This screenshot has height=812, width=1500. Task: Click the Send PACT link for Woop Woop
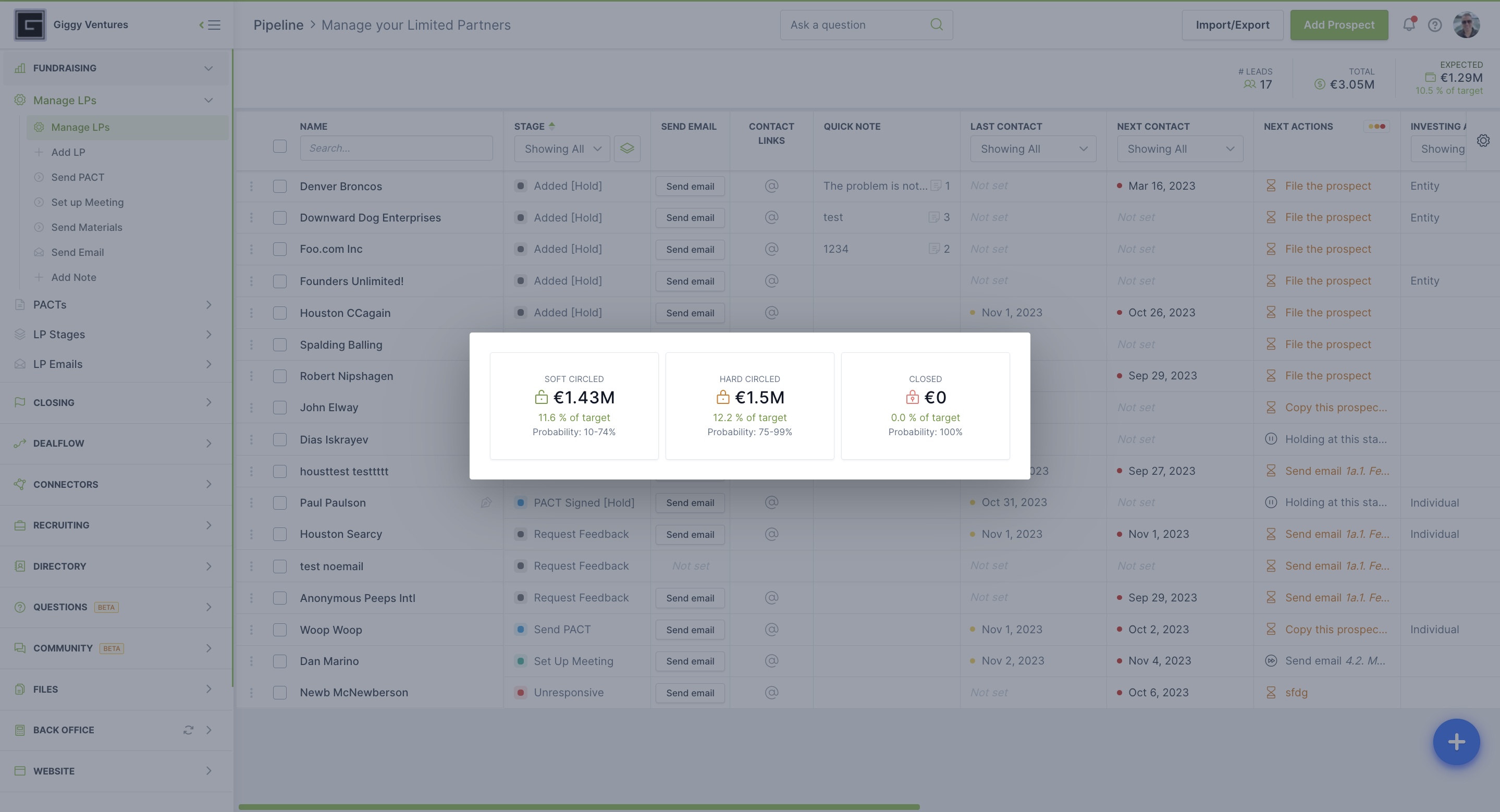(562, 629)
